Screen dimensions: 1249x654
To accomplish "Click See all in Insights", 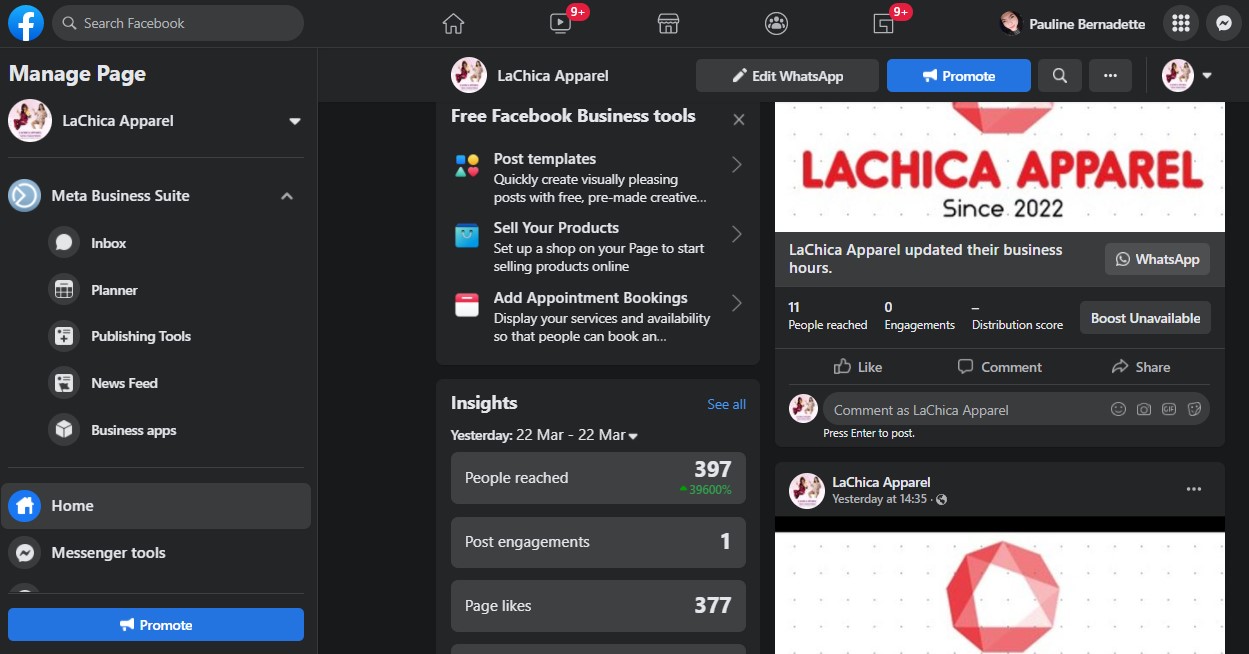I will tap(726, 404).
